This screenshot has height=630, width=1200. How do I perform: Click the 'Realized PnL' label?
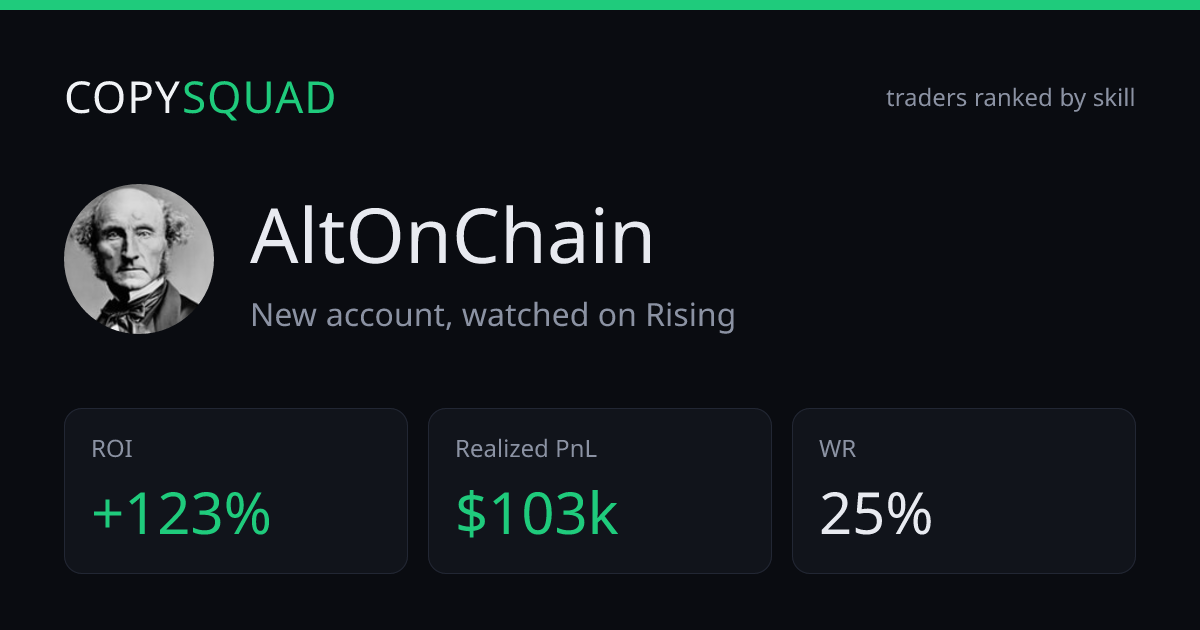[526, 449]
